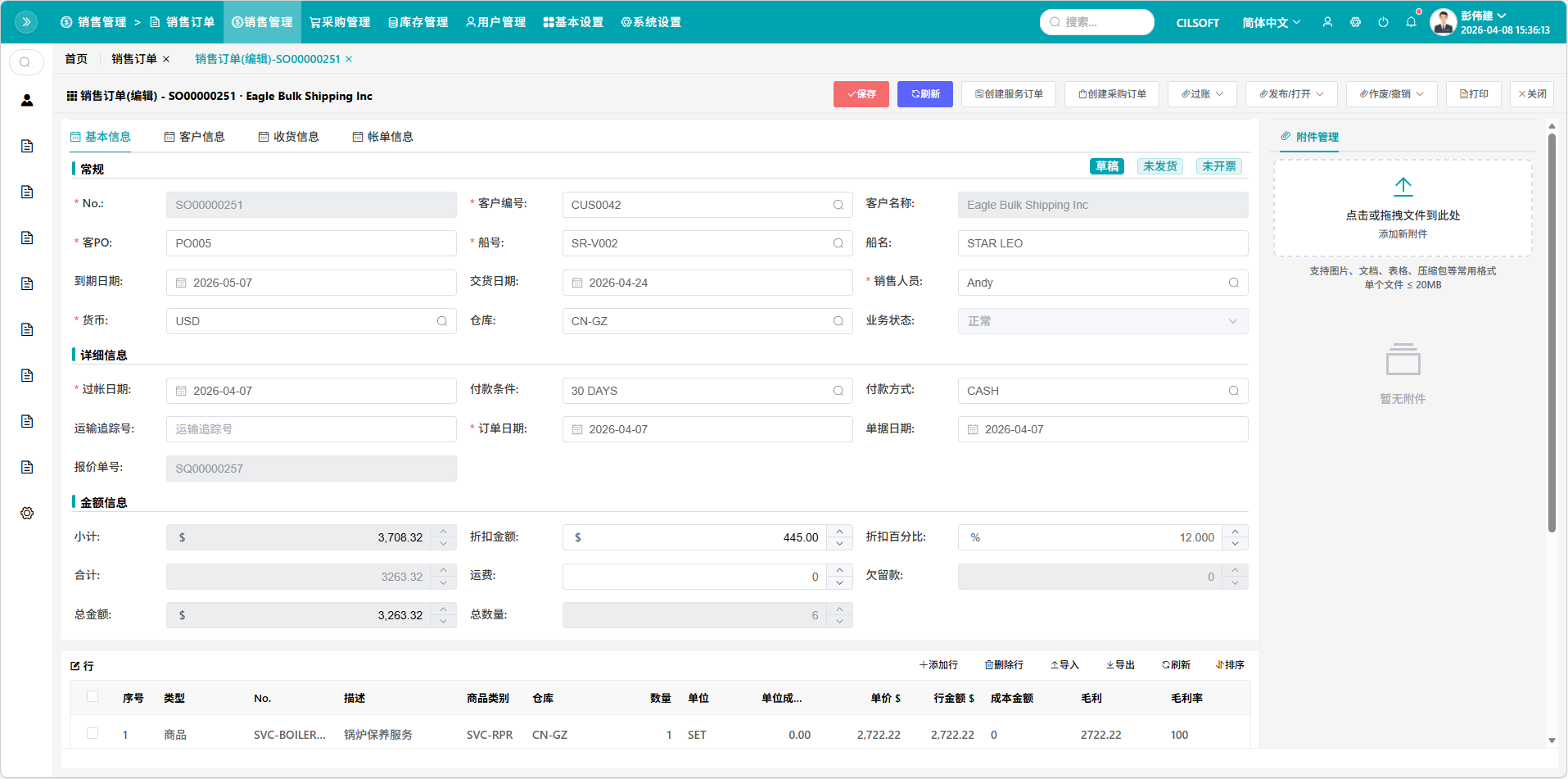
Task: Click the power logout icon in header
Action: point(1383,22)
